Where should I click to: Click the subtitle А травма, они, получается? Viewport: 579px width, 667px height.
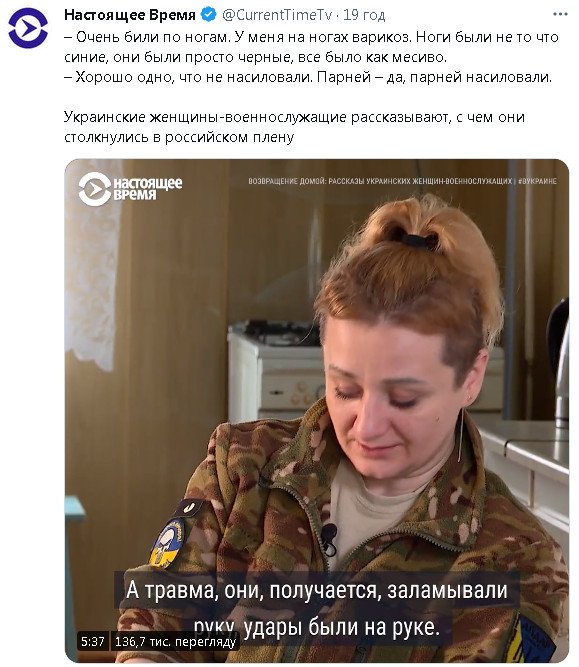point(317,591)
